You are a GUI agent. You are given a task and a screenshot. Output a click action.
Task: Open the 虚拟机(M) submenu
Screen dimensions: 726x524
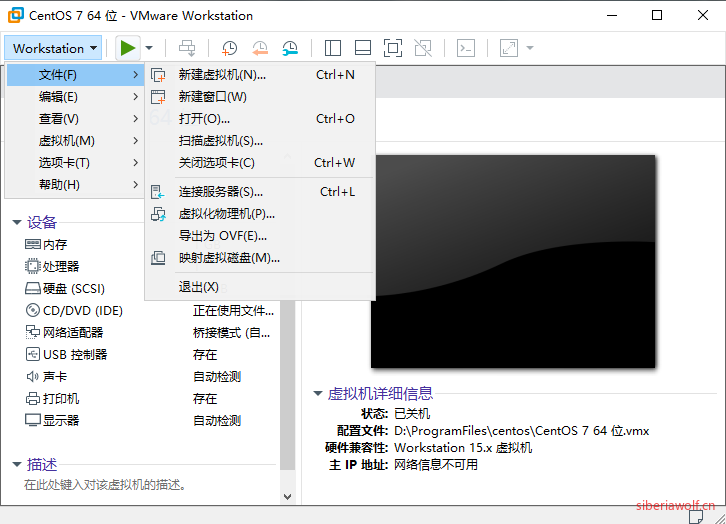click(x=75, y=141)
